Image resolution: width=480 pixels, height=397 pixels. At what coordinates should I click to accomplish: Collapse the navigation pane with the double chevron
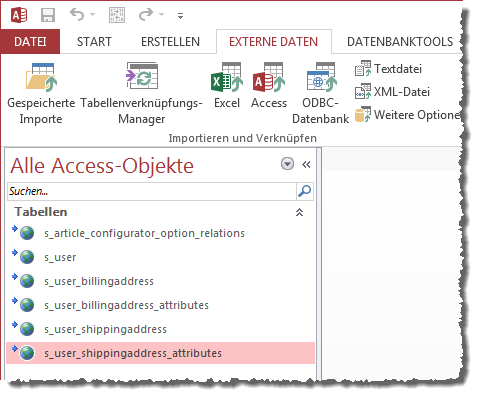(306, 164)
